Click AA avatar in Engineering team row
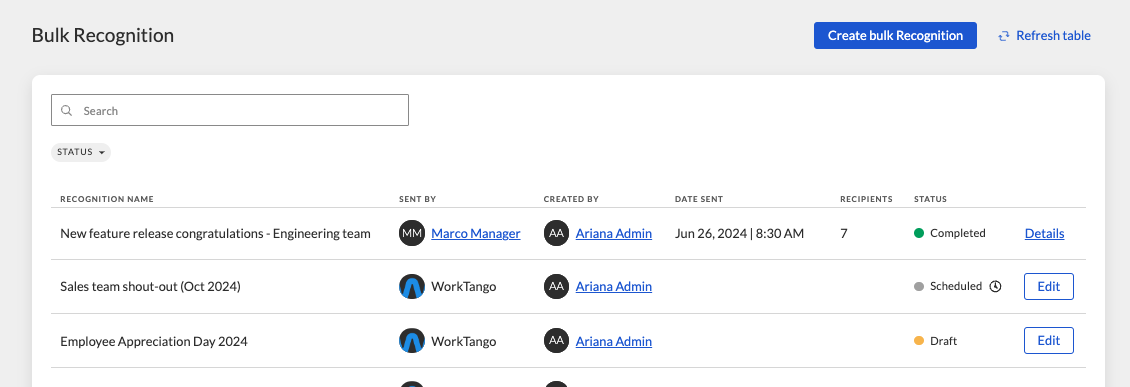The width and height of the screenshot is (1130, 387). 556,233
